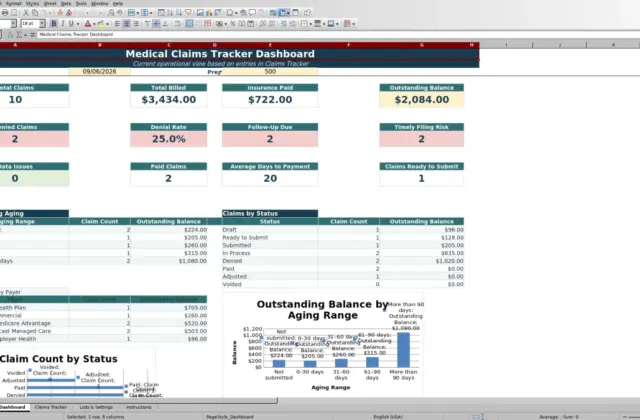This screenshot has height=420, width=640.
Task: Toggle Italic formatting
Action: pyautogui.click(x=62, y=24)
